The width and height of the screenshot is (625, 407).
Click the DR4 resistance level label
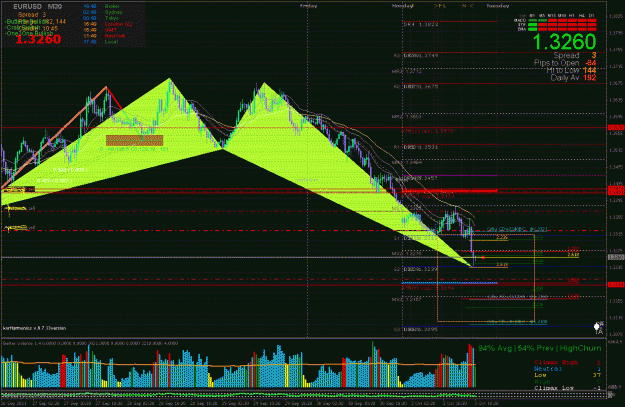pyautogui.click(x=421, y=24)
